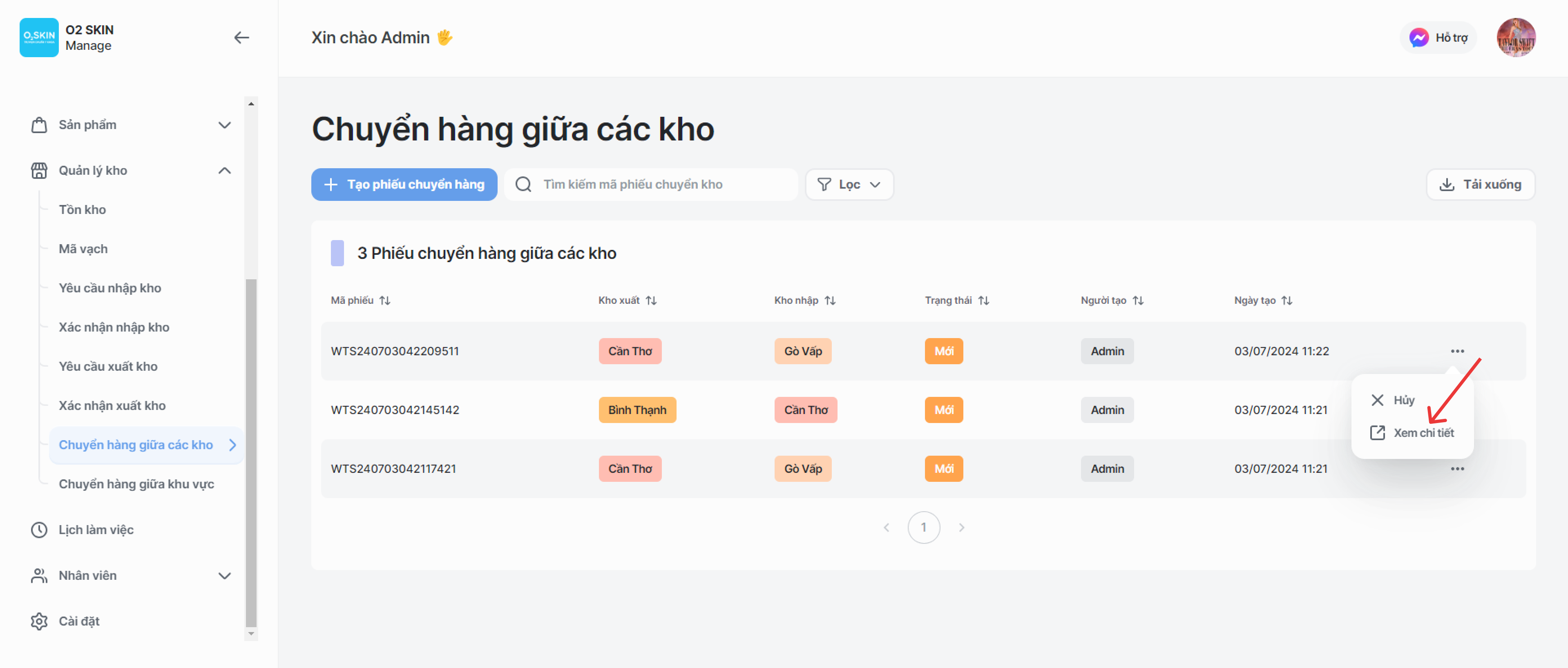Click the O2 SKIN logo
This screenshot has height=668, width=1568.
(x=39, y=38)
